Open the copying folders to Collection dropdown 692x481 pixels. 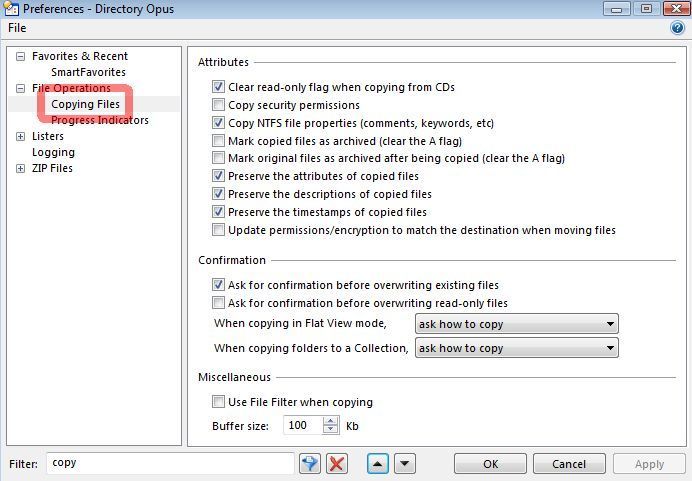(x=517, y=348)
